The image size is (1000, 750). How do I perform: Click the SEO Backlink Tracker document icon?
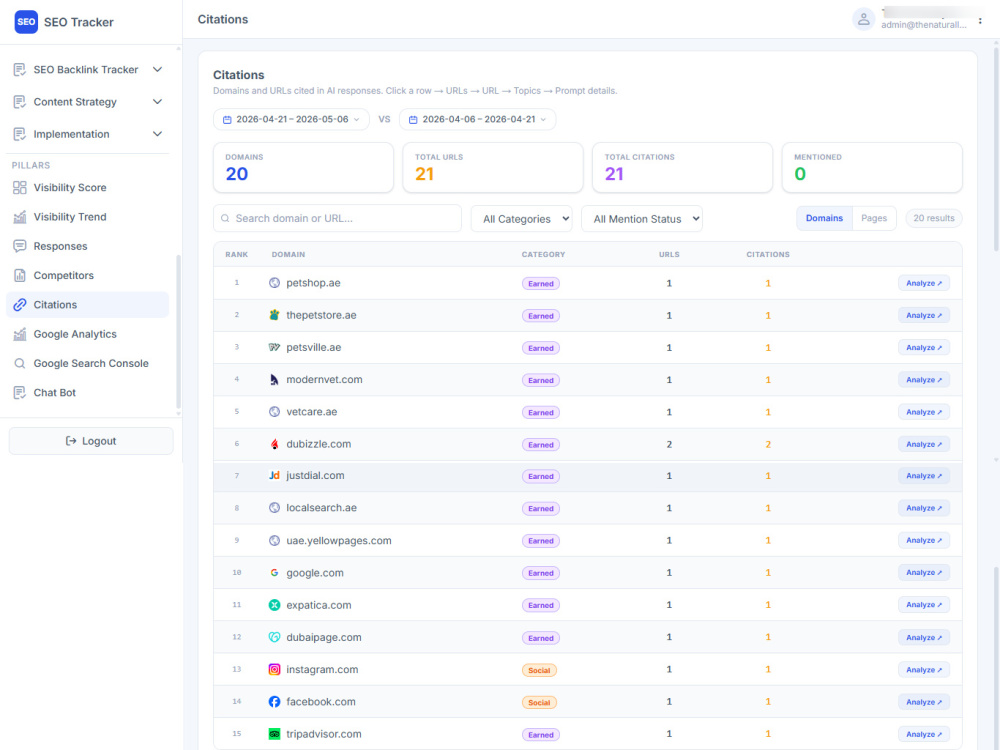[20, 70]
